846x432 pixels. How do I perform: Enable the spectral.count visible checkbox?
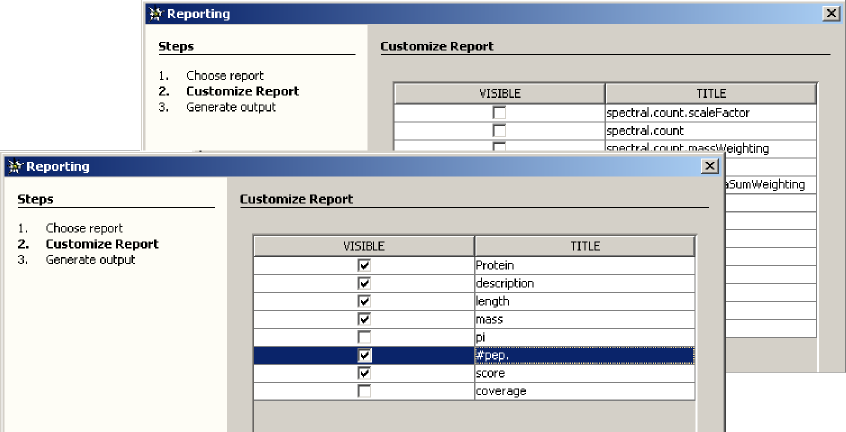click(499, 130)
